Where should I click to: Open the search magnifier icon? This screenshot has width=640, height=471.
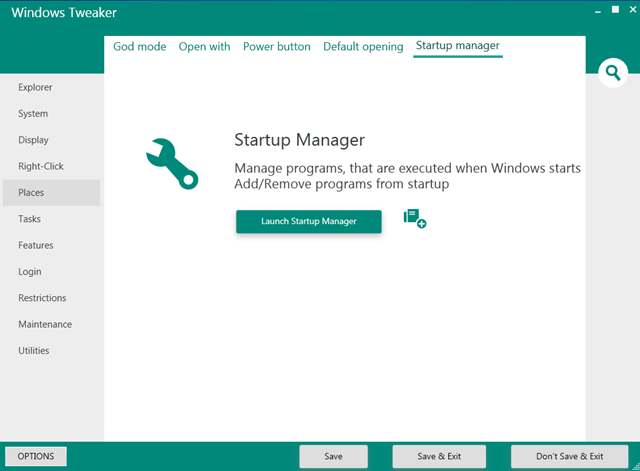click(613, 73)
